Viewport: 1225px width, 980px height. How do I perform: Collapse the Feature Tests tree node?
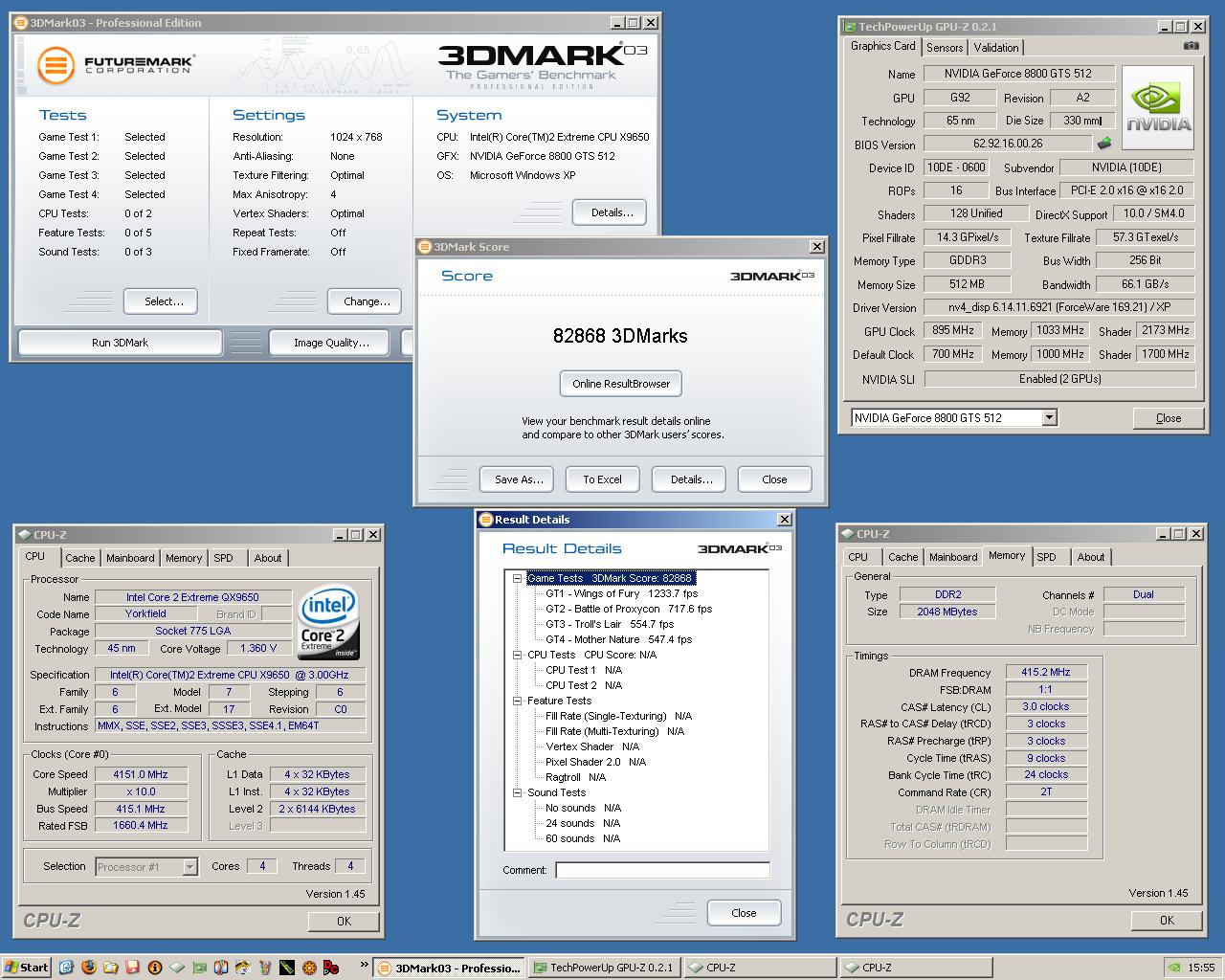518,701
